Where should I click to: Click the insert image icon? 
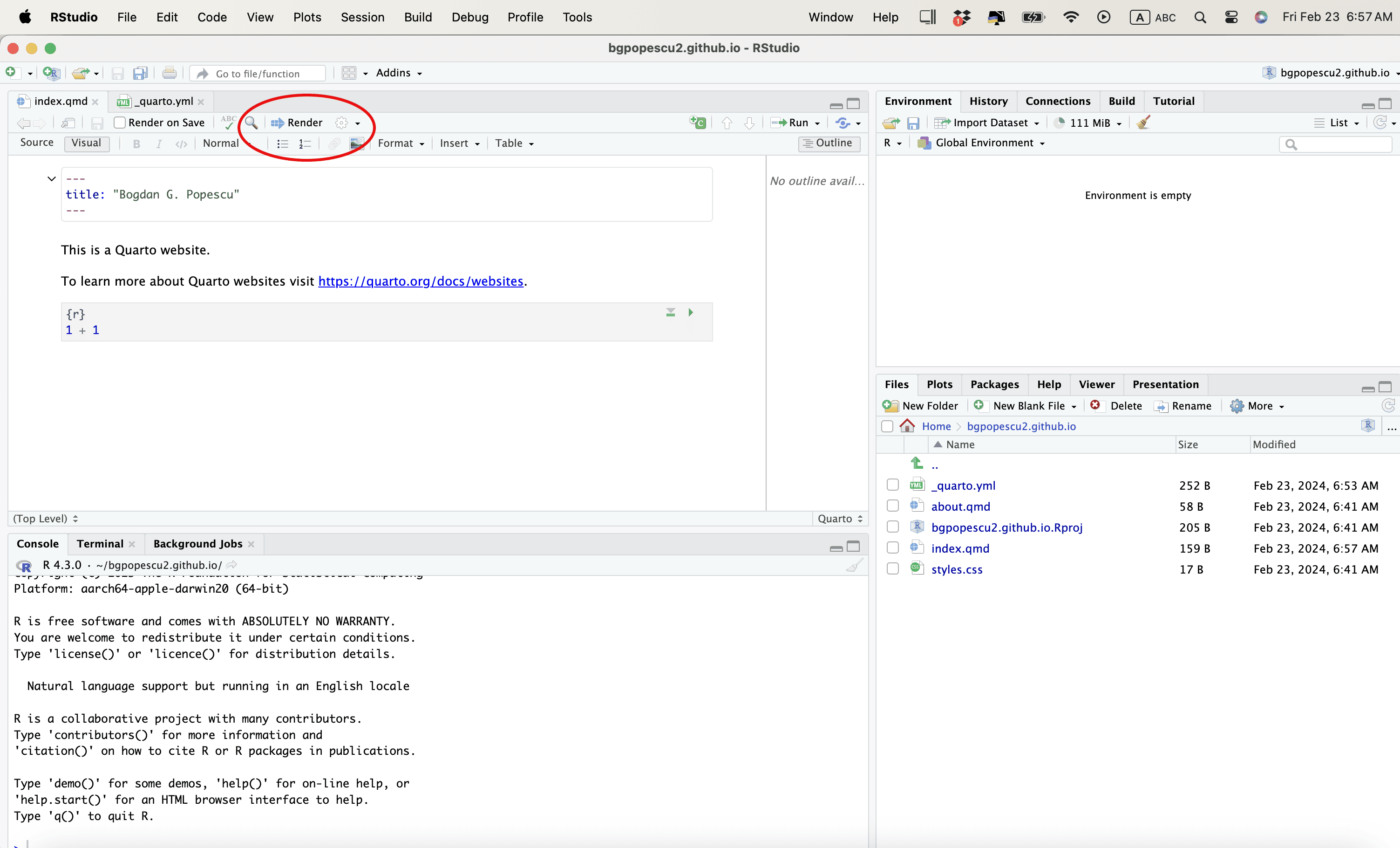coord(356,144)
